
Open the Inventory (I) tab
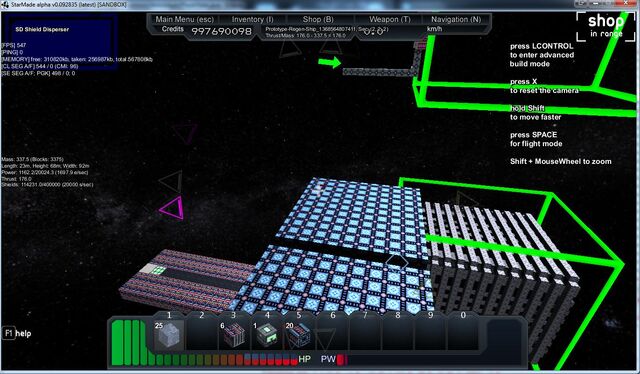coord(252,19)
